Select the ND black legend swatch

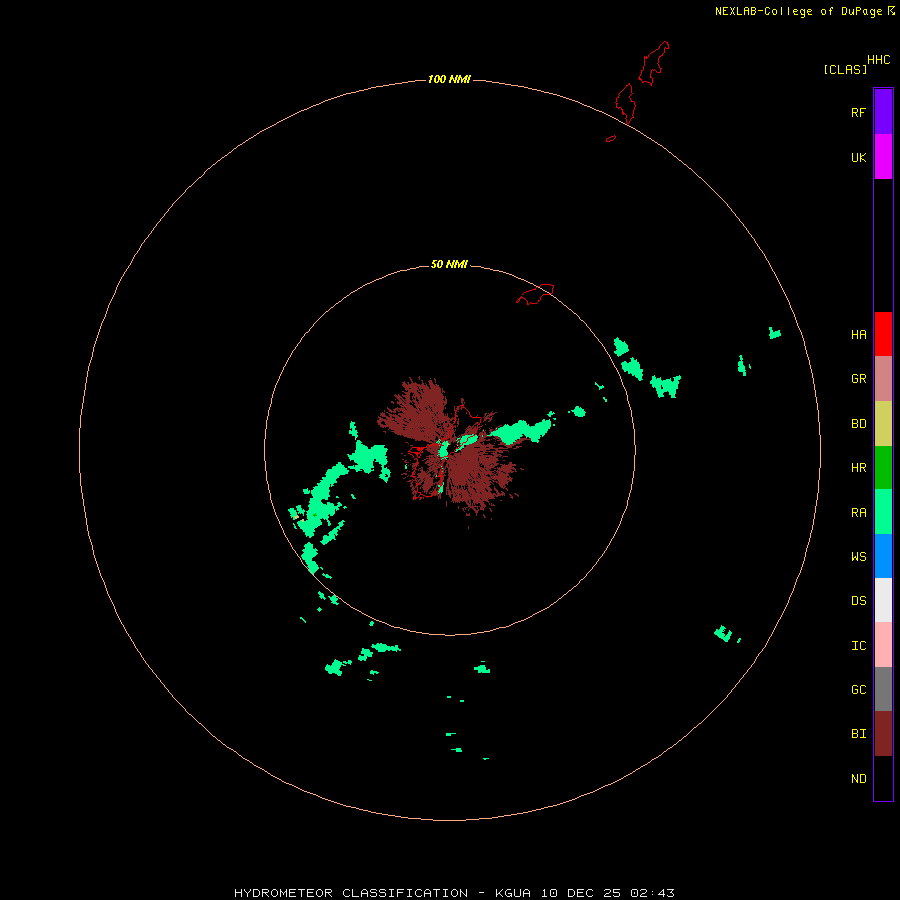coord(883,778)
